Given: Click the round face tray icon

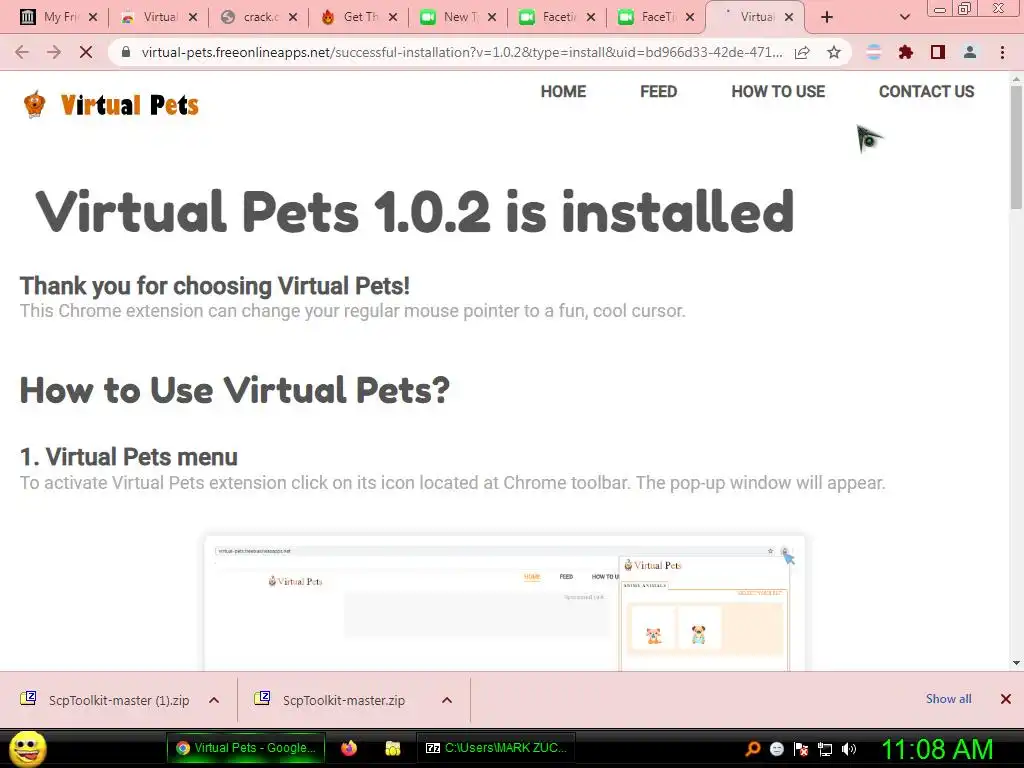Looking at the screenshot, I should coord(776,749).
